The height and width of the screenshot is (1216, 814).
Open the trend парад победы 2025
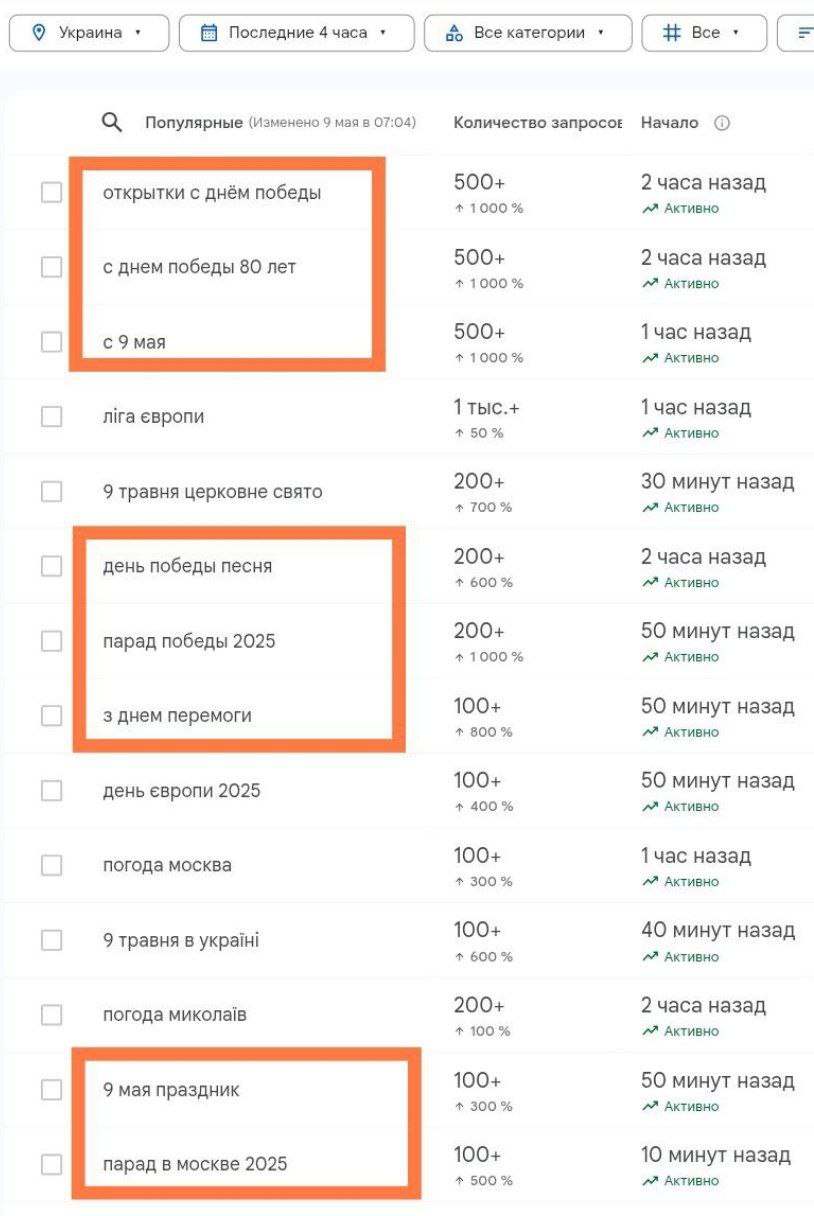(189, 641)
